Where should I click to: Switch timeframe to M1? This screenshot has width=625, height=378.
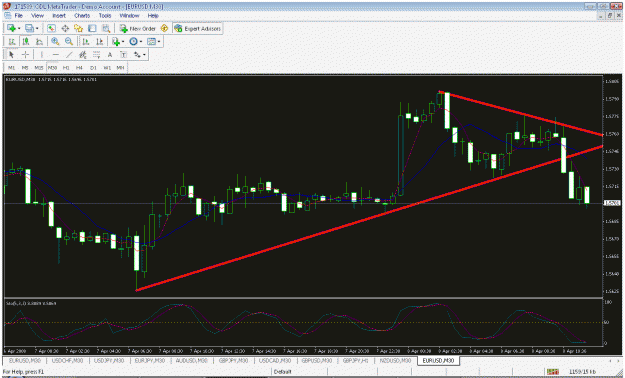[x=12, y=68]
